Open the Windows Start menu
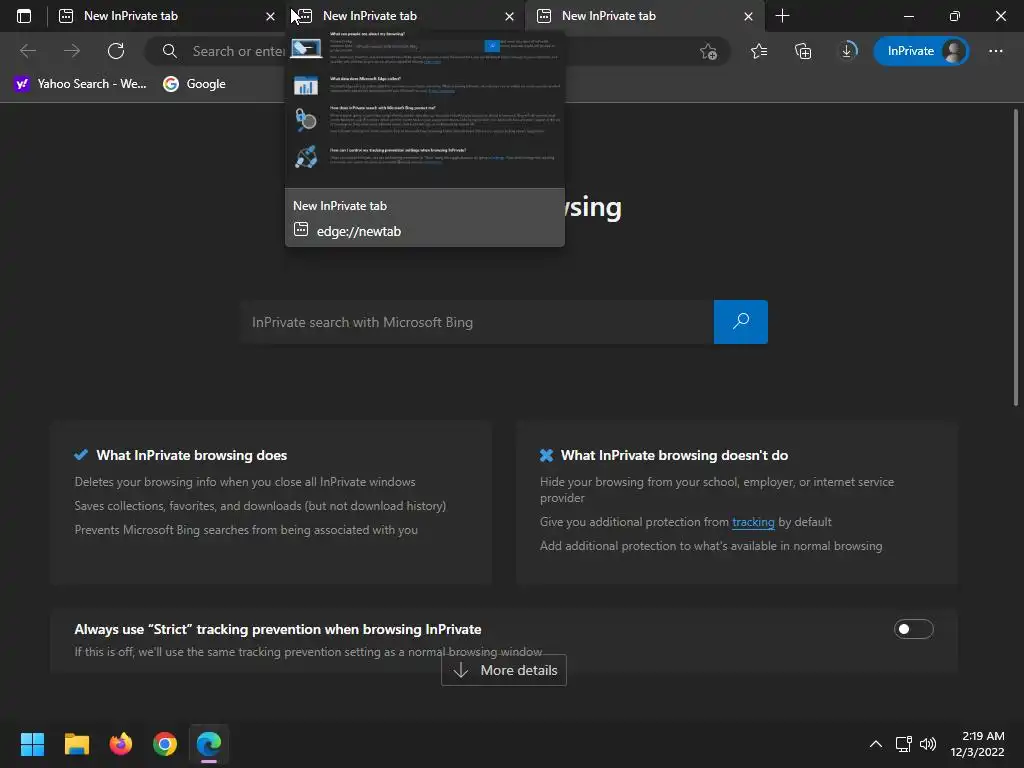This screenshot has width=1024, height=768. click(x=32, y=744)
